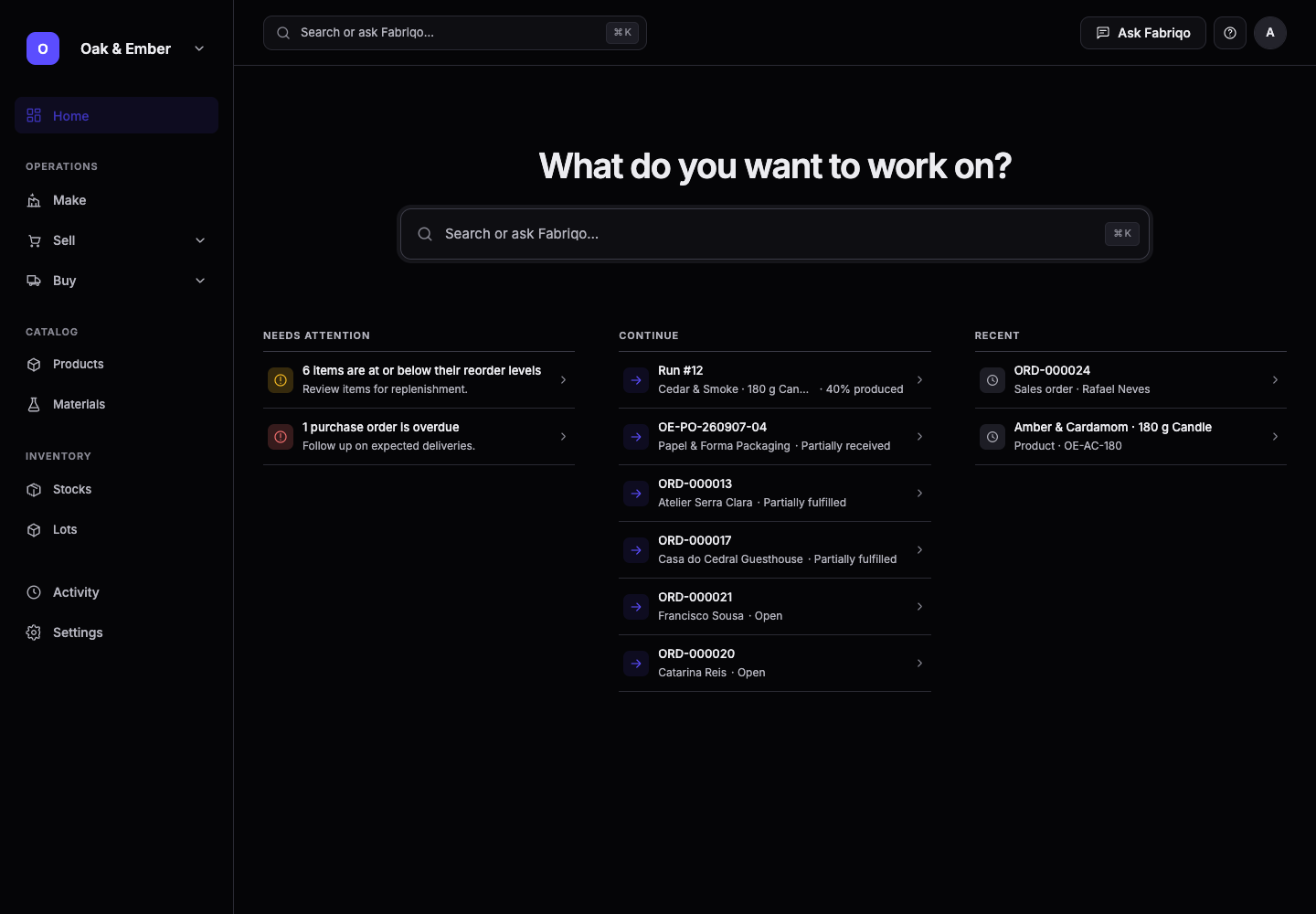Expand the Buy submenu chevron
Image resolution: width=1316 pixels, height=914 pixels.
click(x=200, y=281)
